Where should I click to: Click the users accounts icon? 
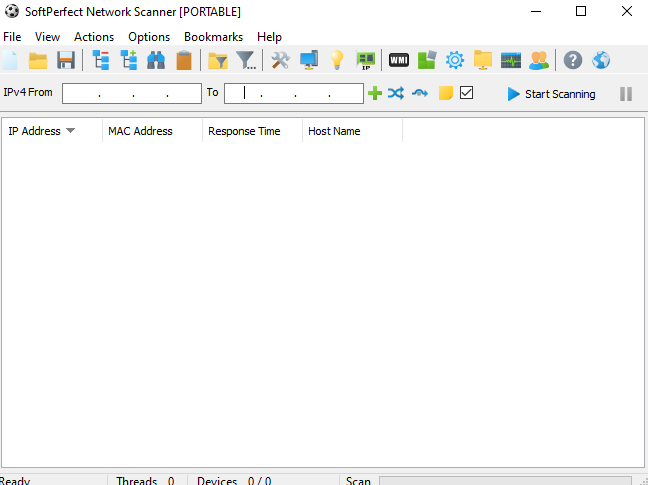pos(539,60)
